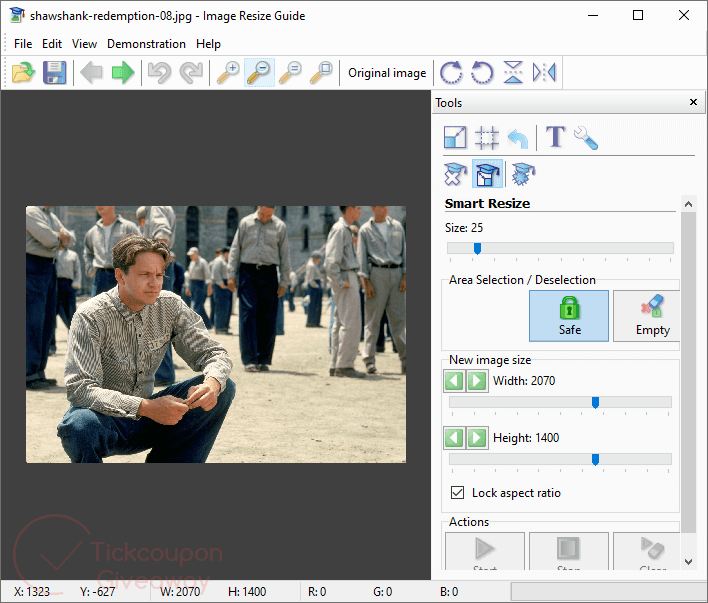Open the File menu
The image size is (708, 603).
23,44
